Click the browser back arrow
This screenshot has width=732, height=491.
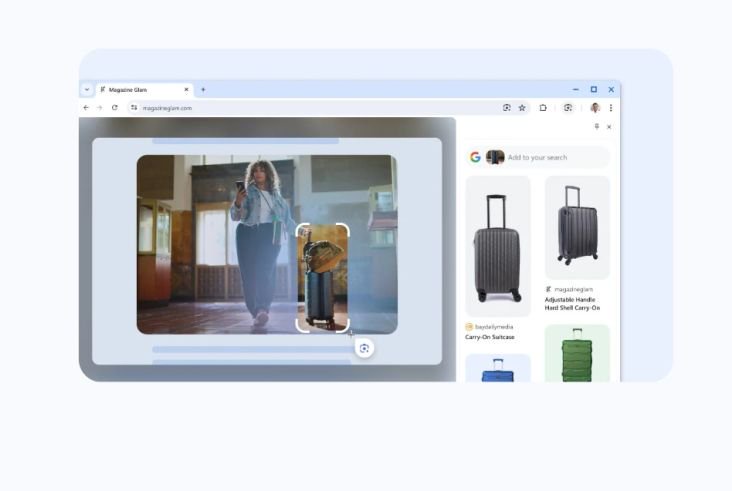(x=86, y=108)
